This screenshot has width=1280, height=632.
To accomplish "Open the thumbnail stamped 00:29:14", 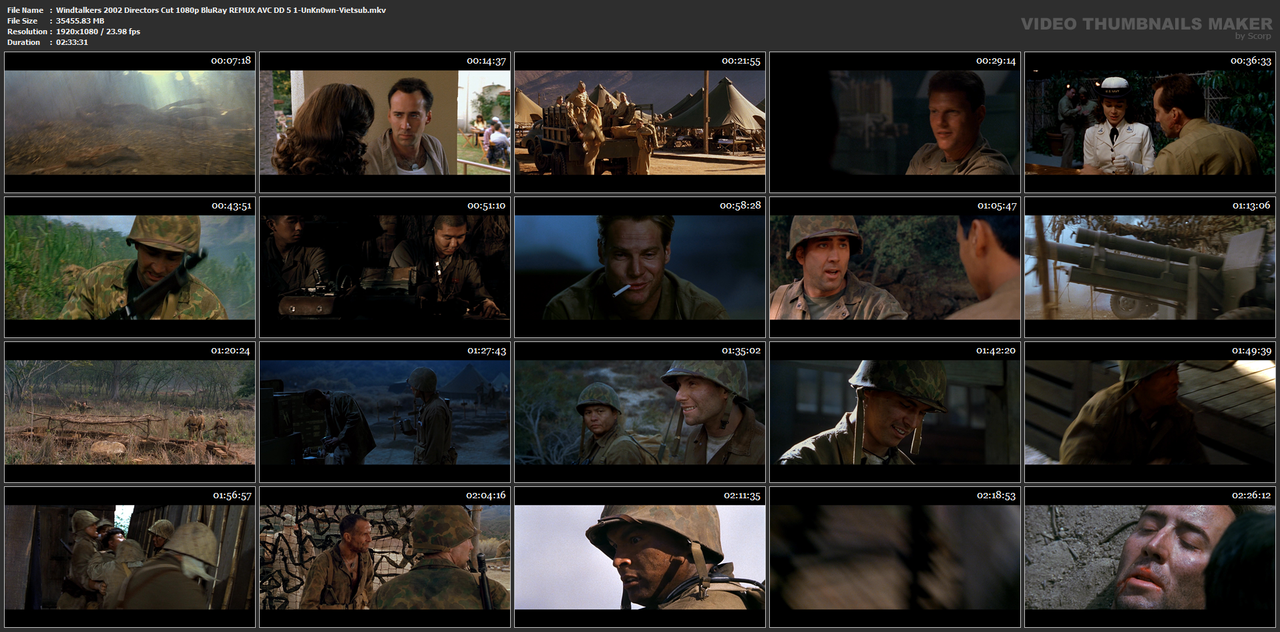I will [x=895, y=122].
